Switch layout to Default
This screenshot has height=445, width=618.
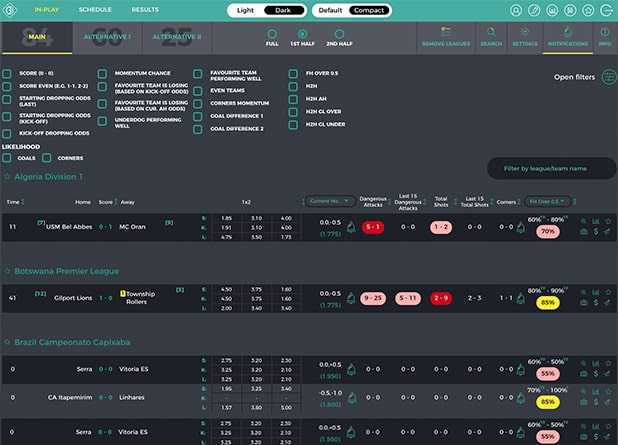click(330, 10)
